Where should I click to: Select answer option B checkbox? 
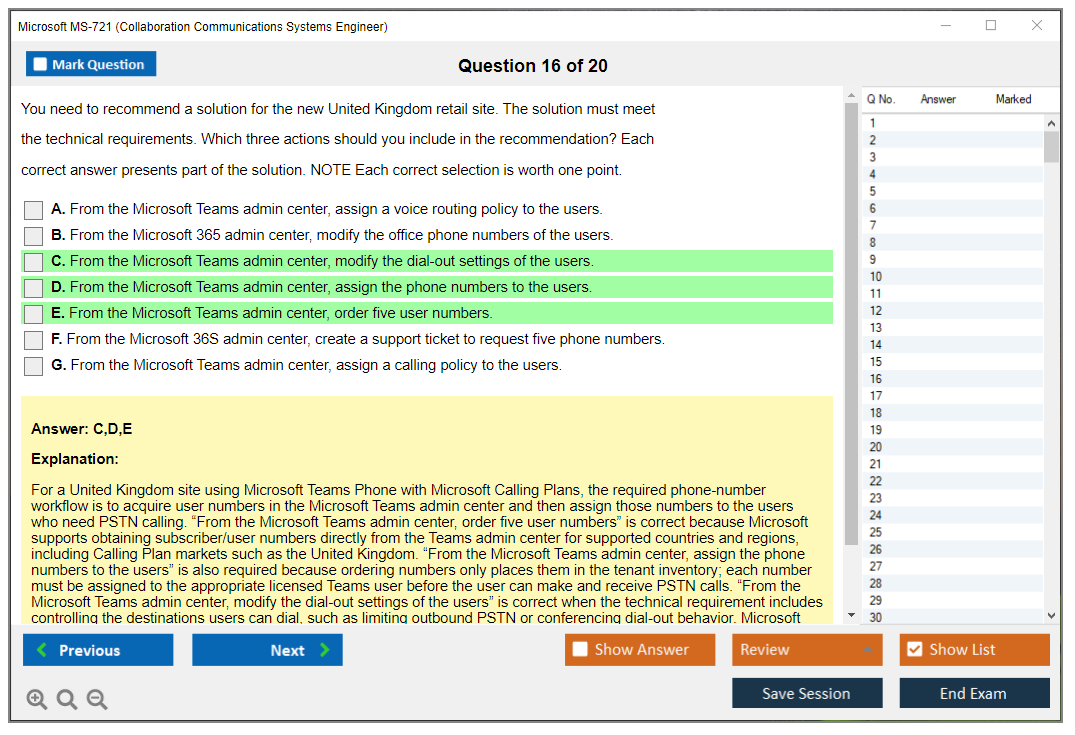pyautogui.click(x=33, y=236)
